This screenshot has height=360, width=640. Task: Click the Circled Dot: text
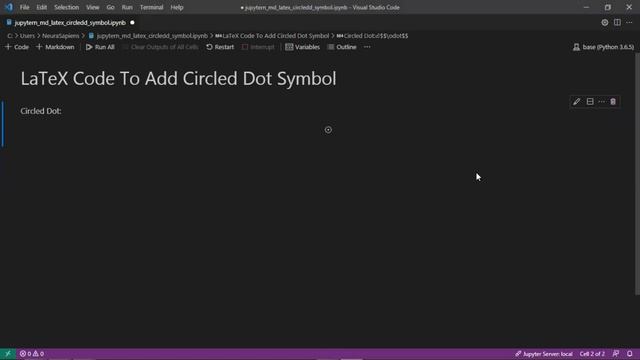[41, 111]
